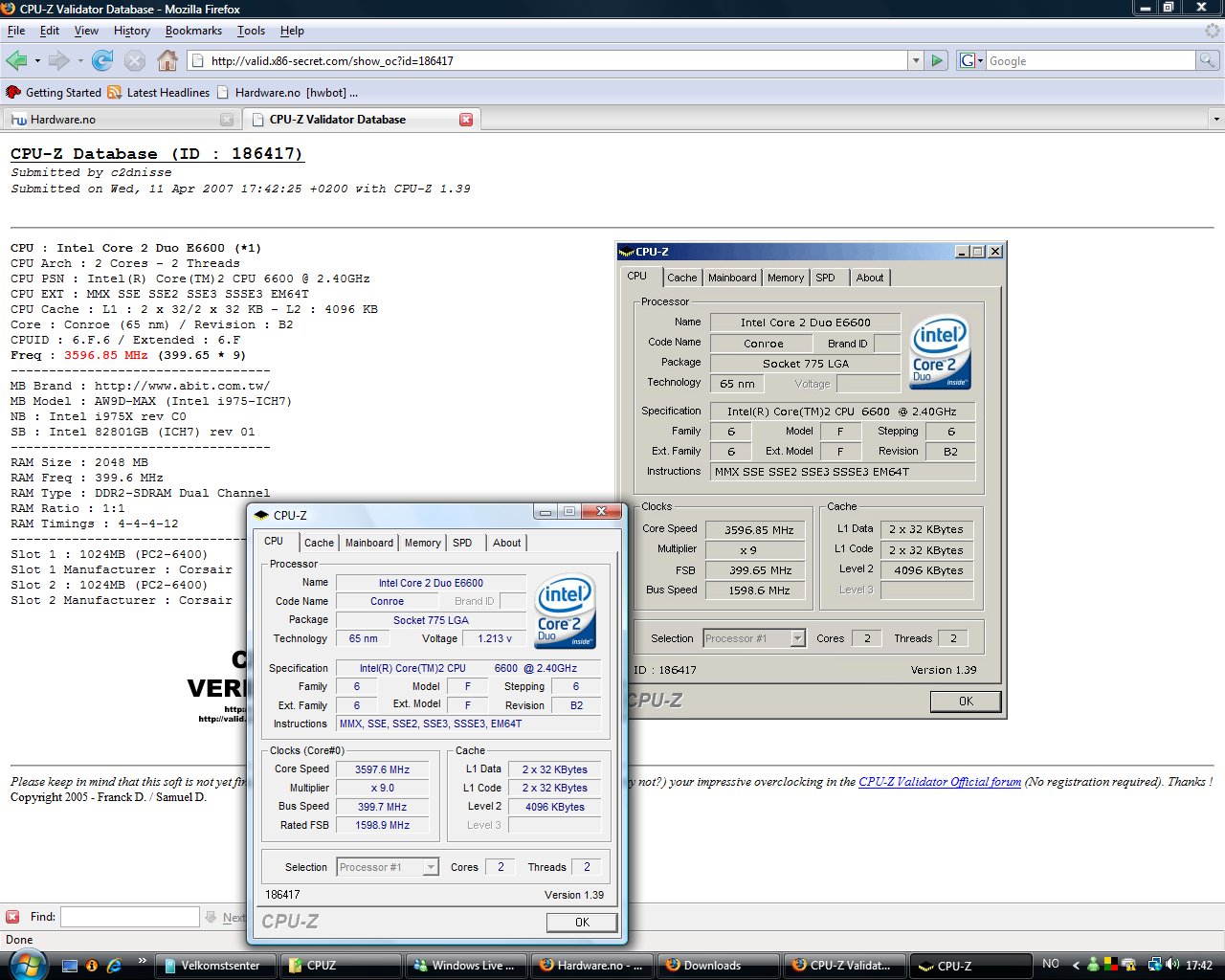Click the Memory tab in embedded CPU-Z image
Screen dimensions: 1225x980
786,278
